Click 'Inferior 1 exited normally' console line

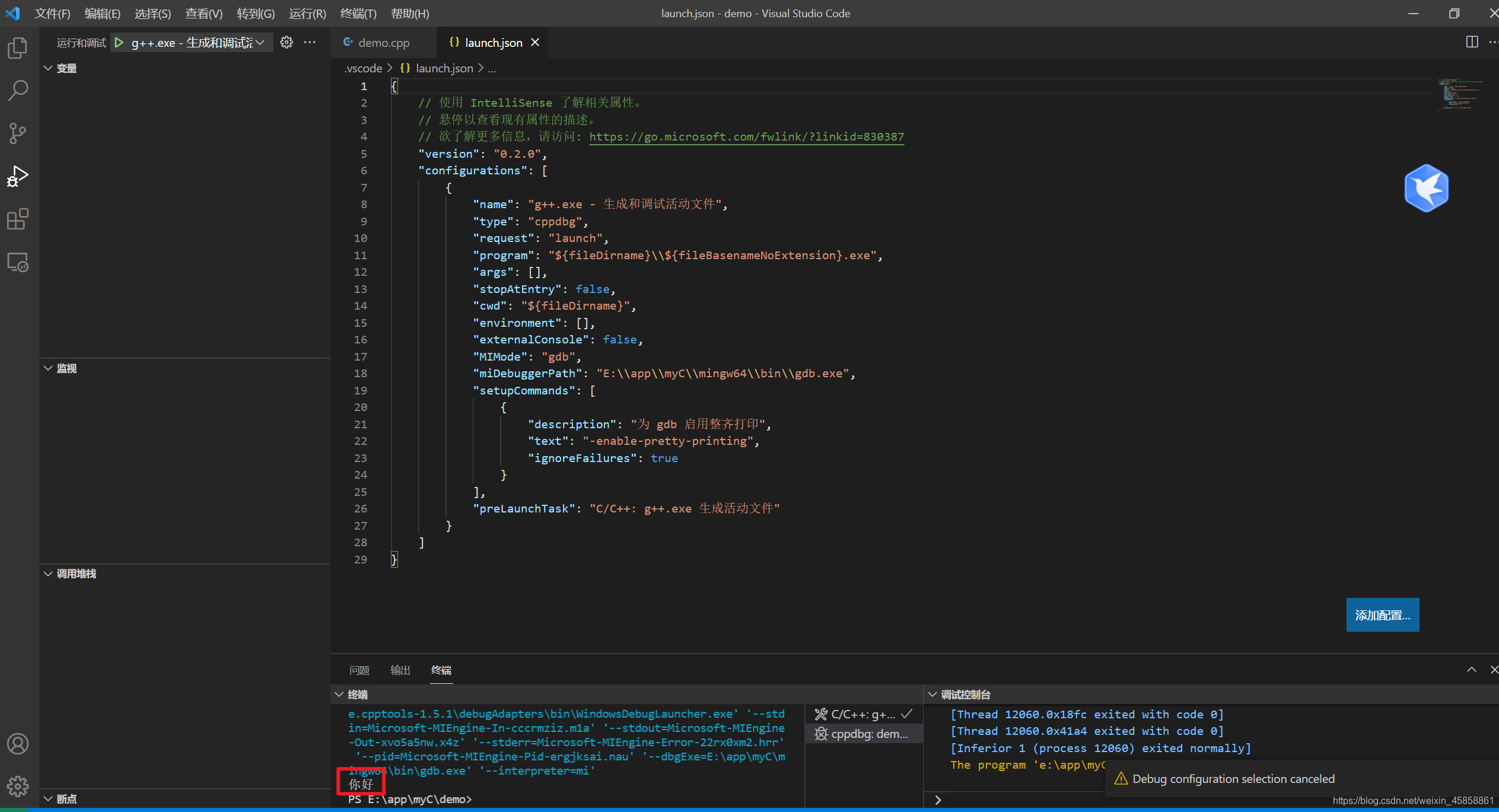tap(1100, 748)
